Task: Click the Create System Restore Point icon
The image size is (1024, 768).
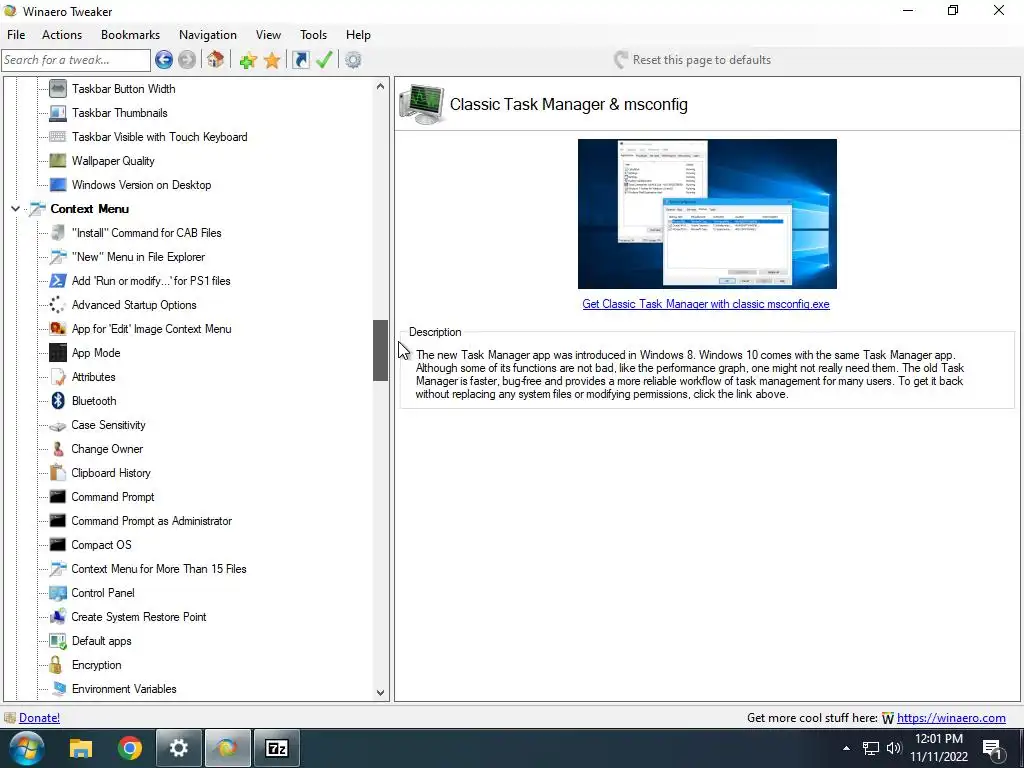Action: [57, 617]
